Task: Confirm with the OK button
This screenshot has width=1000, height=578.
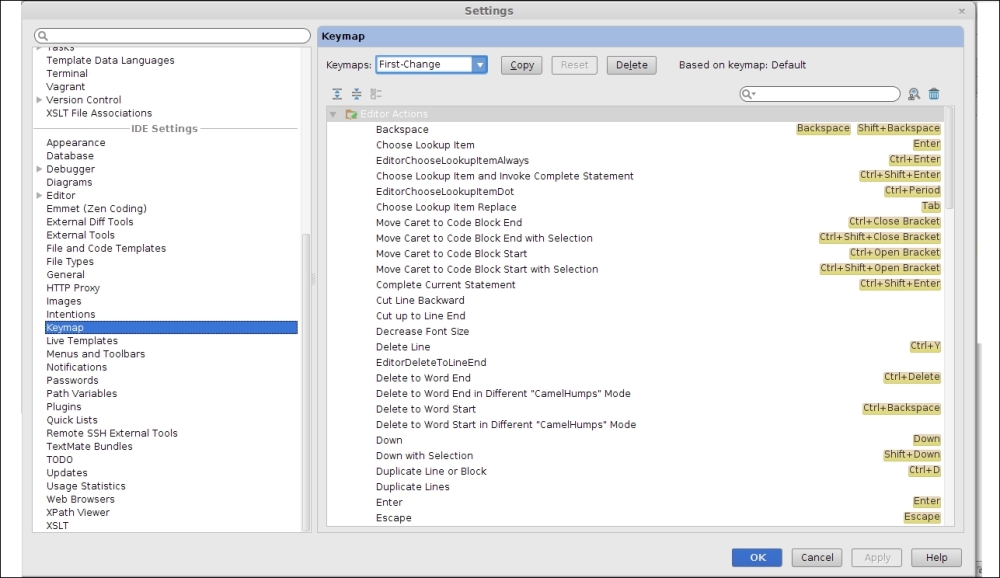Action: [757, 557]
